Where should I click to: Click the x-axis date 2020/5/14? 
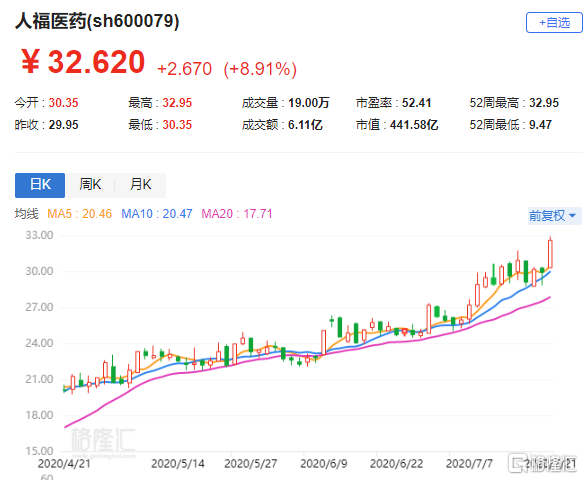[x=178, y=464]
